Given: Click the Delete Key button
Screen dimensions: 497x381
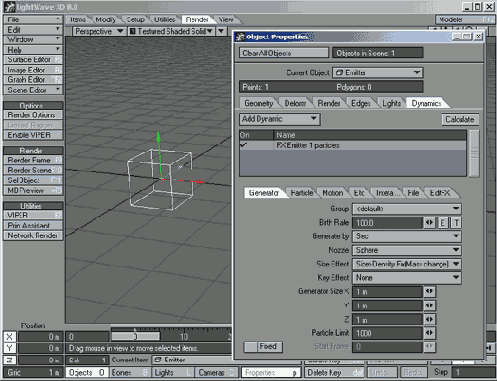Looking at the screenshot, I should coord(334,372).
